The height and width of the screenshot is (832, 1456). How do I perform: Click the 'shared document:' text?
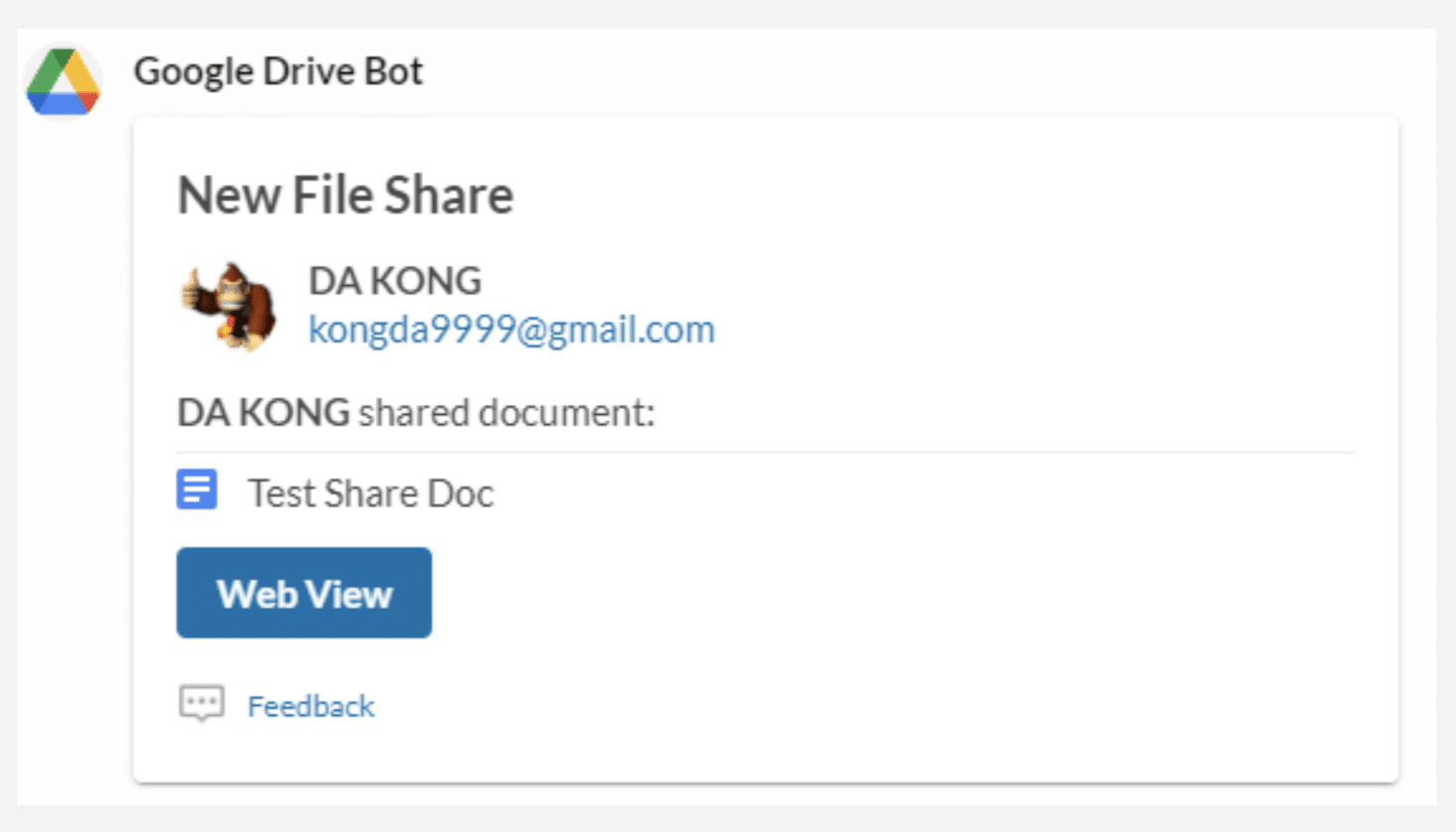pos(507,412)
